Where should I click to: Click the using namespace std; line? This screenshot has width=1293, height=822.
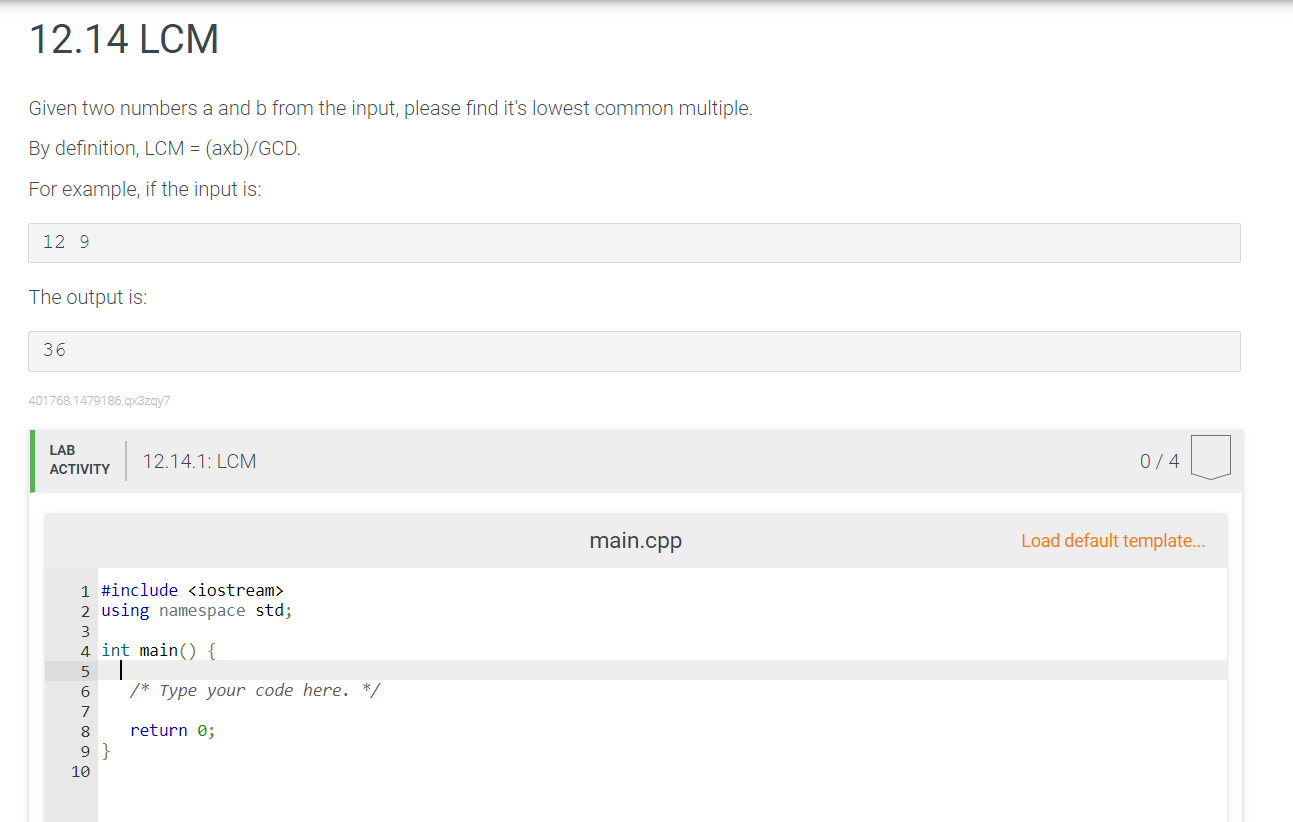coord(196,610)
